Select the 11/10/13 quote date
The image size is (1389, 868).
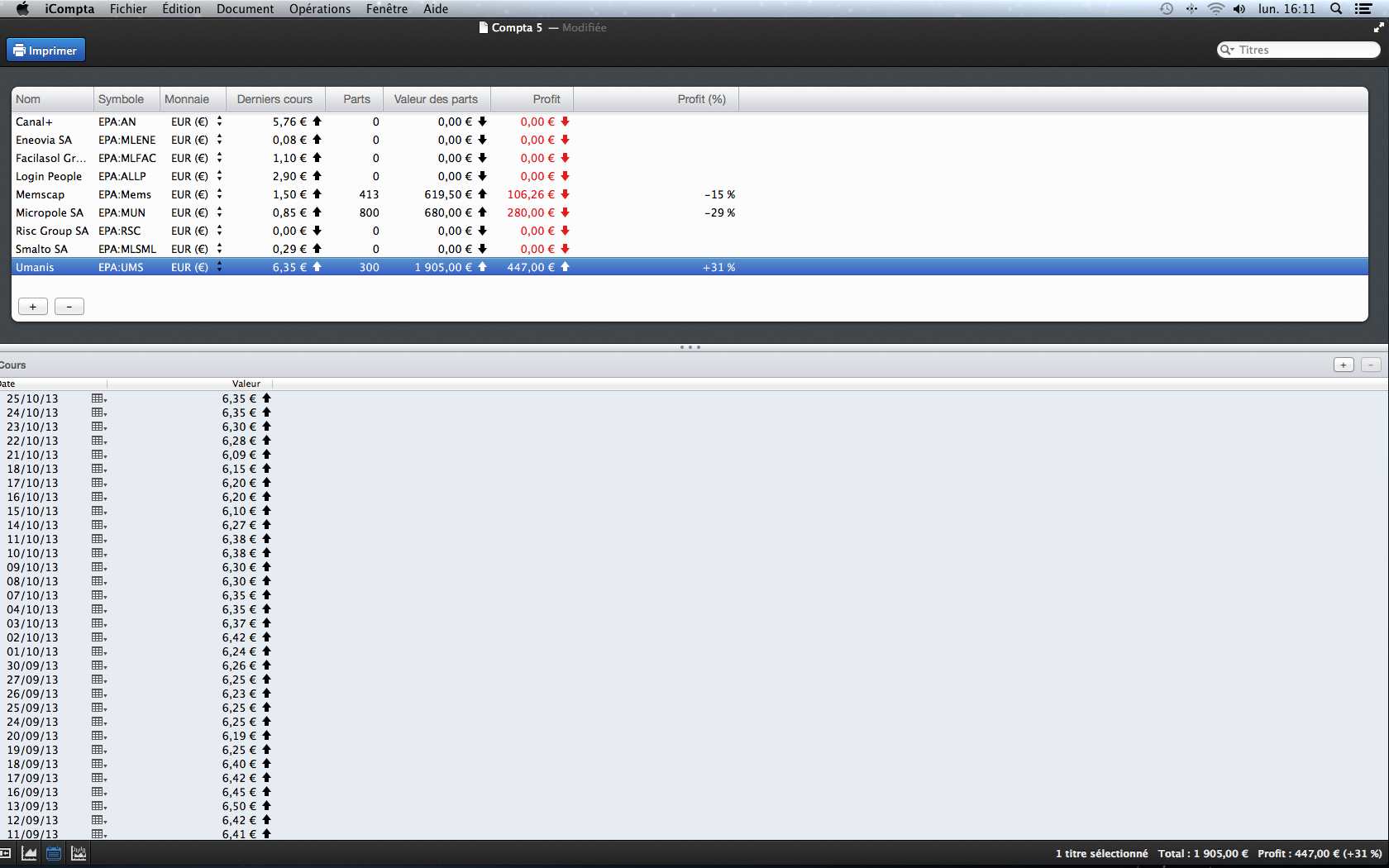(32, 539)
